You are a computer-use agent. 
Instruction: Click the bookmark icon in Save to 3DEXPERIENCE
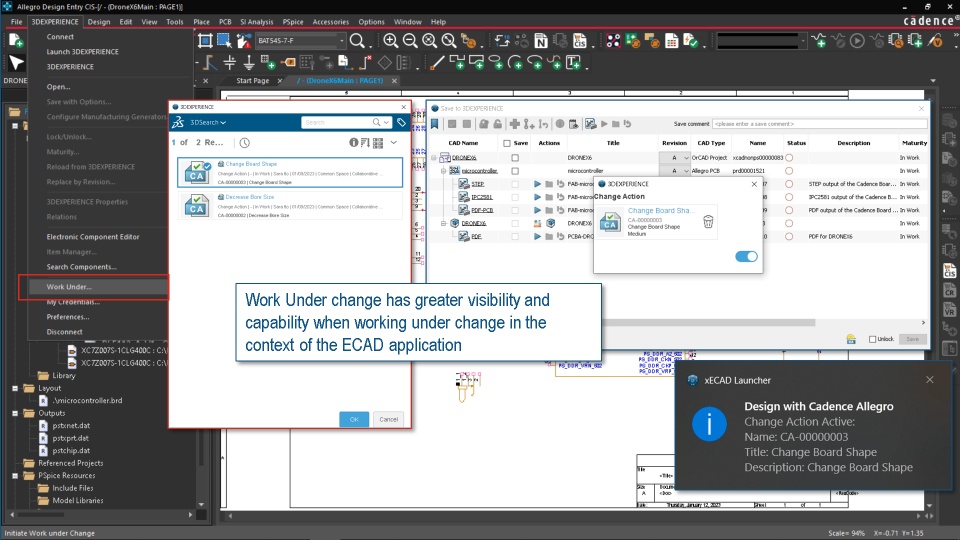(435, 124)
